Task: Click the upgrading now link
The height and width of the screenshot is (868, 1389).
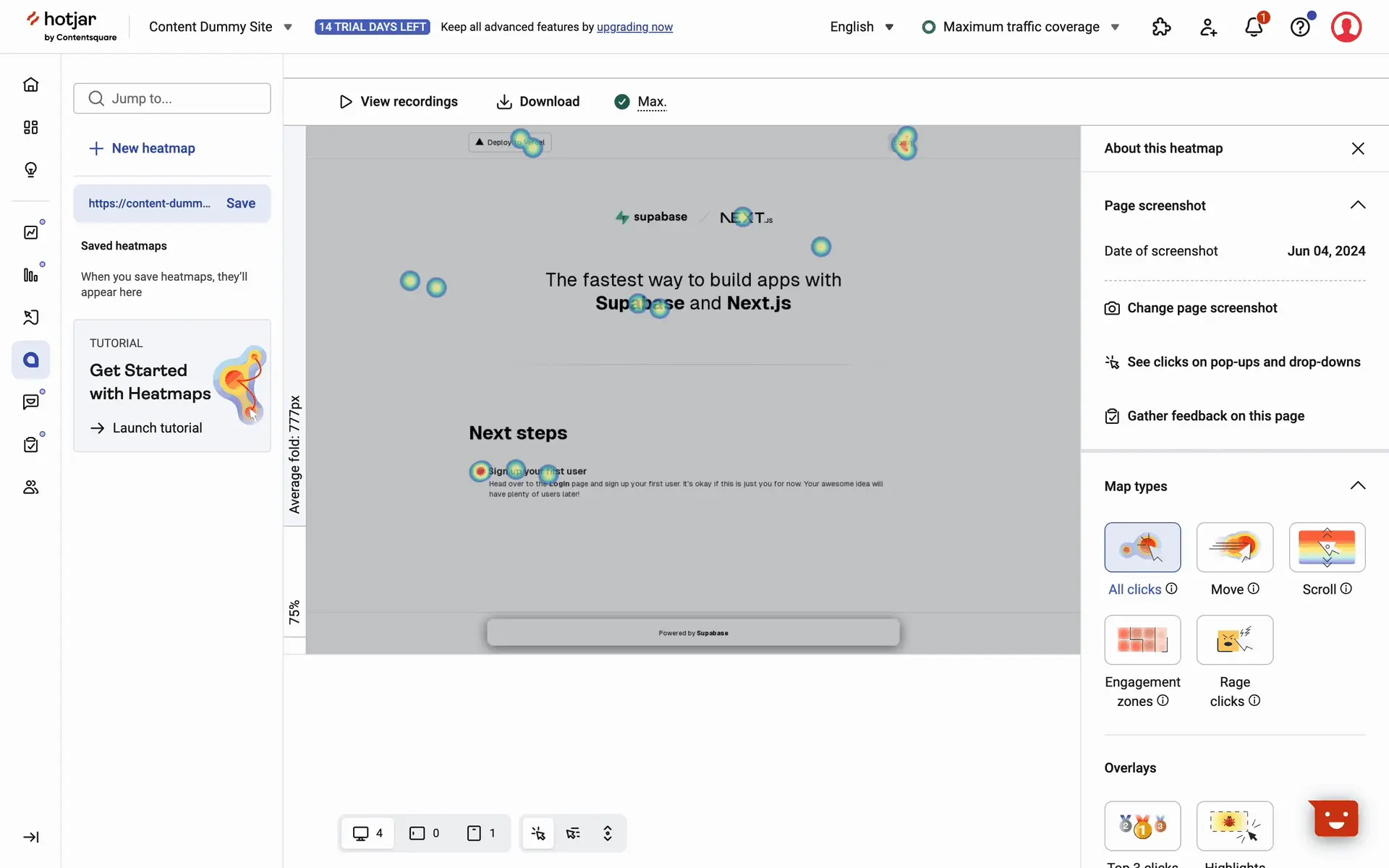Action: 634,27
